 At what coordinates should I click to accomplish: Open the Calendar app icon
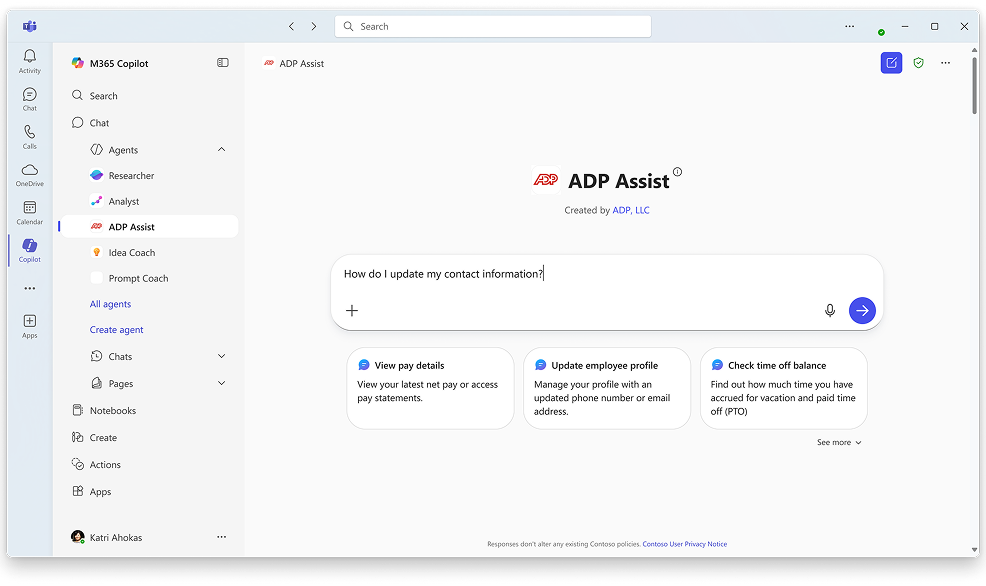[29, 210]
